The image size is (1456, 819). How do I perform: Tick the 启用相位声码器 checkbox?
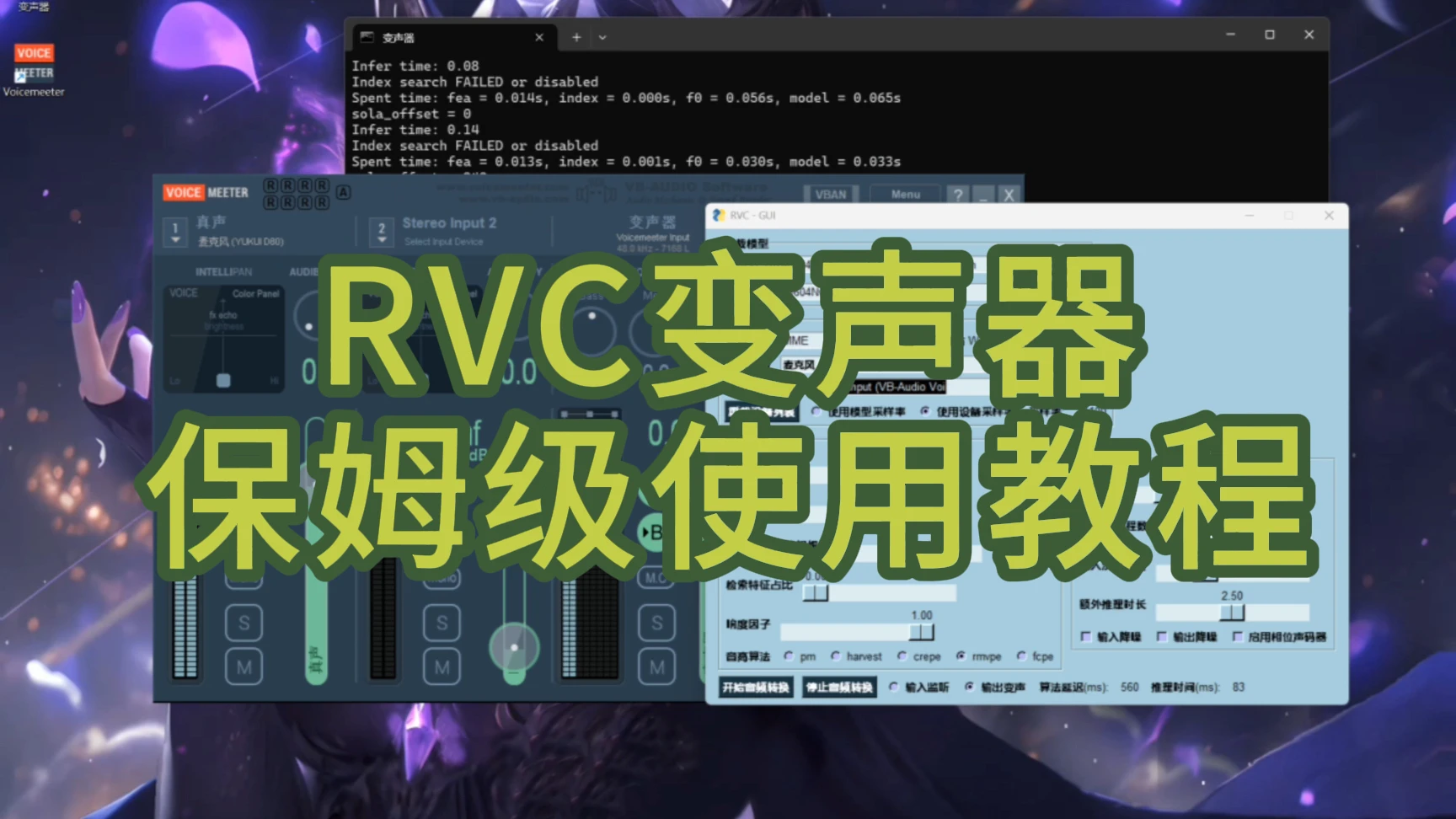tap(1238, 637)
